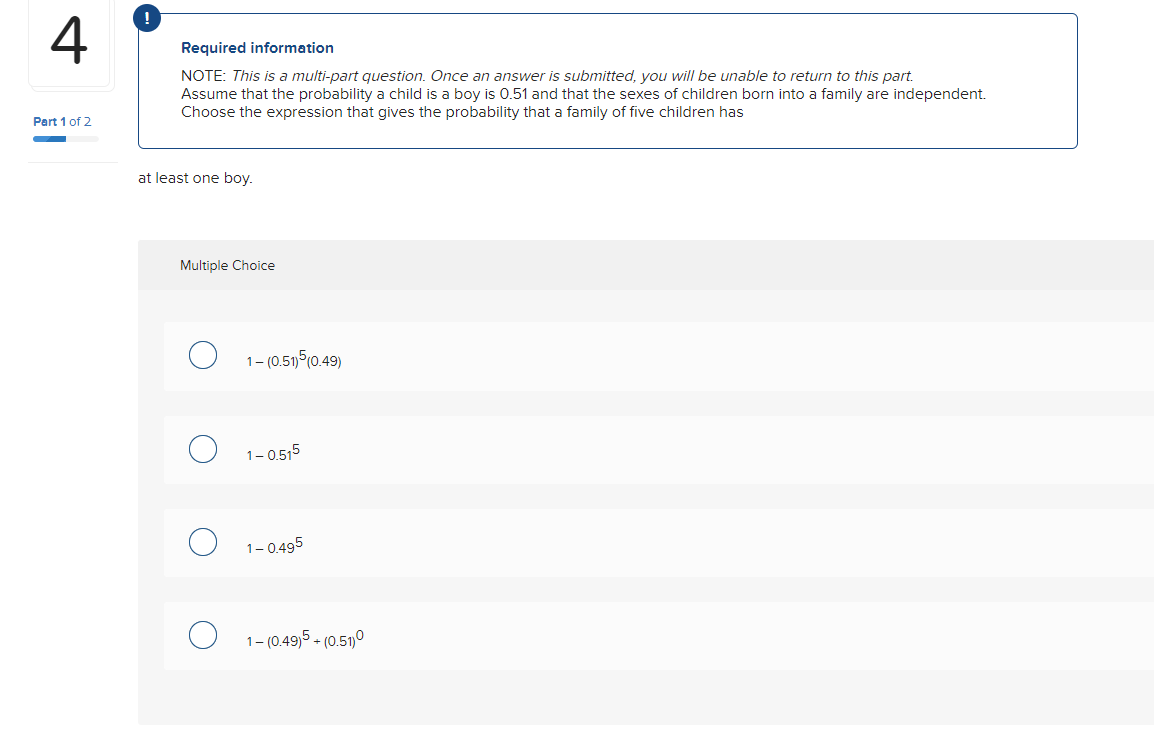This screenshot has height=737, width=1154.
Task: Click the Part 1 of 2 label
Action: 62,121
